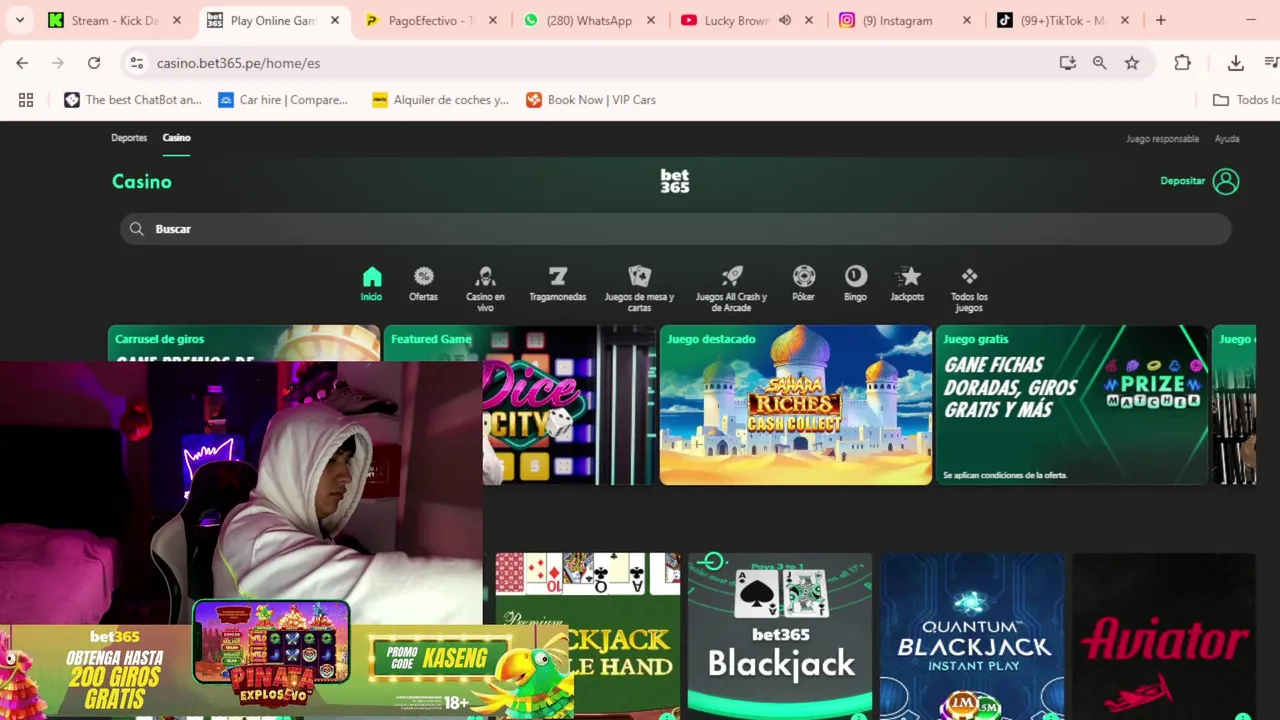Open the bet365 Blackjack game tile

[780, 636]
